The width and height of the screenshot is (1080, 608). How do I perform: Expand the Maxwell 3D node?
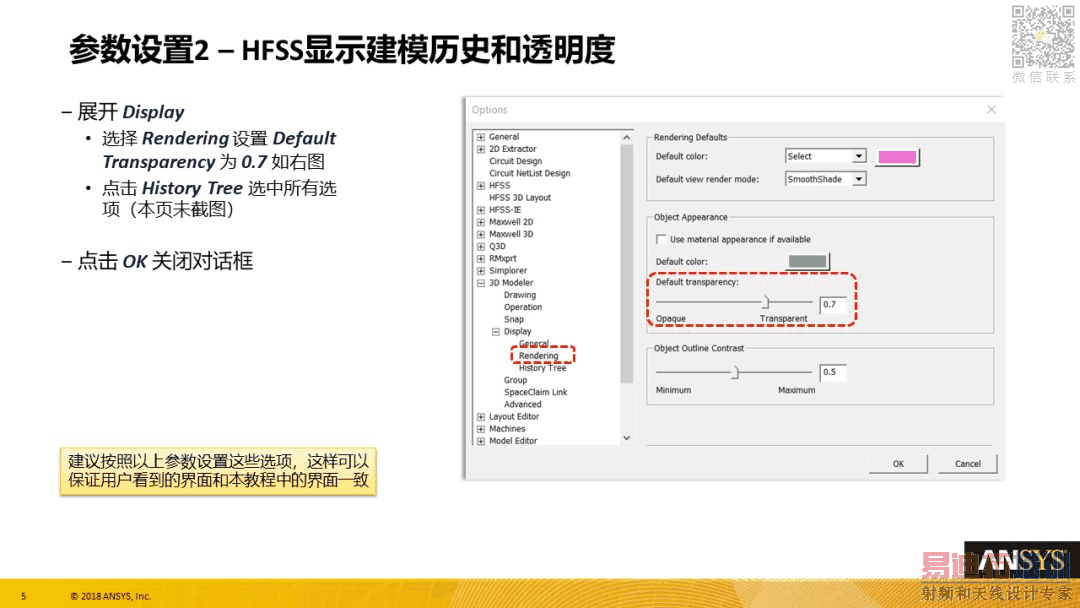click(481, 234)
